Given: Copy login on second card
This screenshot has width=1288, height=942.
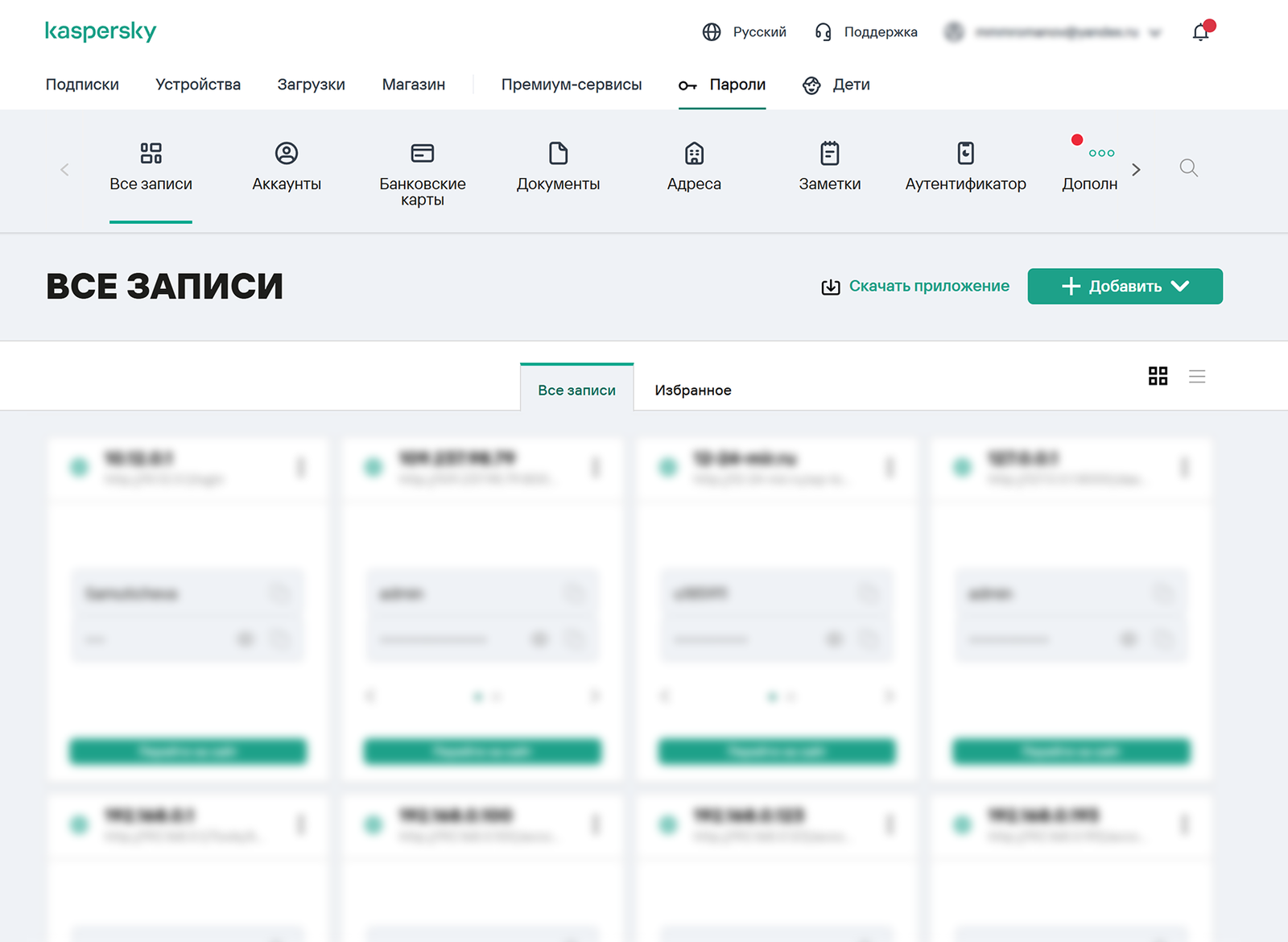Looking at the screenshot, I should 574,593.
